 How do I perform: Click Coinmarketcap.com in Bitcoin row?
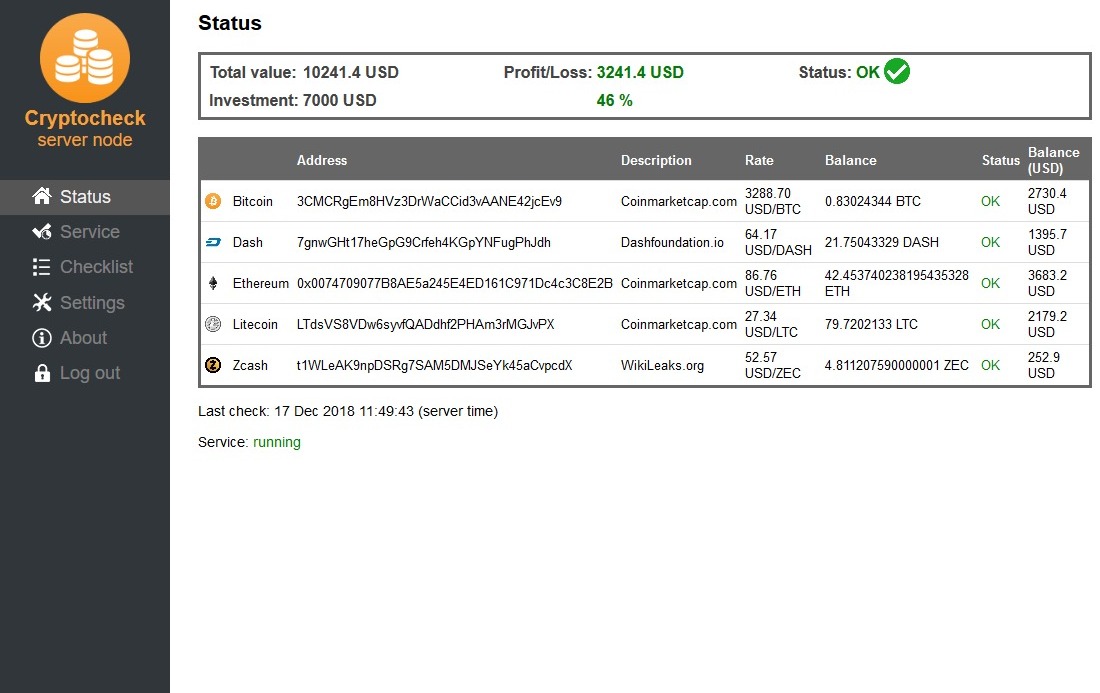(x=678, y=202)
